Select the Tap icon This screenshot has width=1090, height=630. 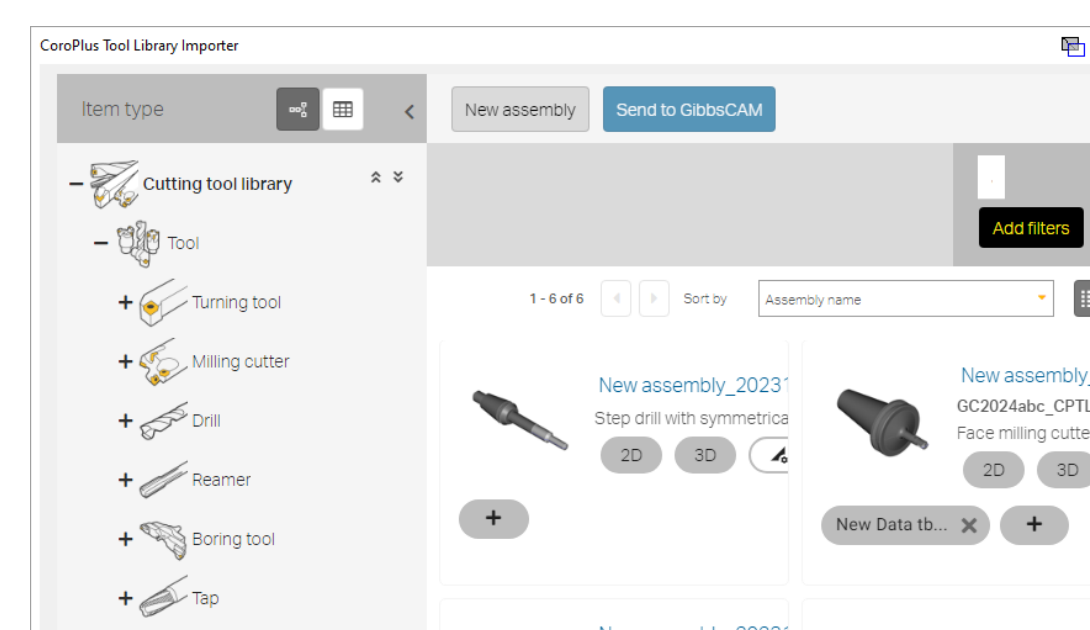pos(163,597)
